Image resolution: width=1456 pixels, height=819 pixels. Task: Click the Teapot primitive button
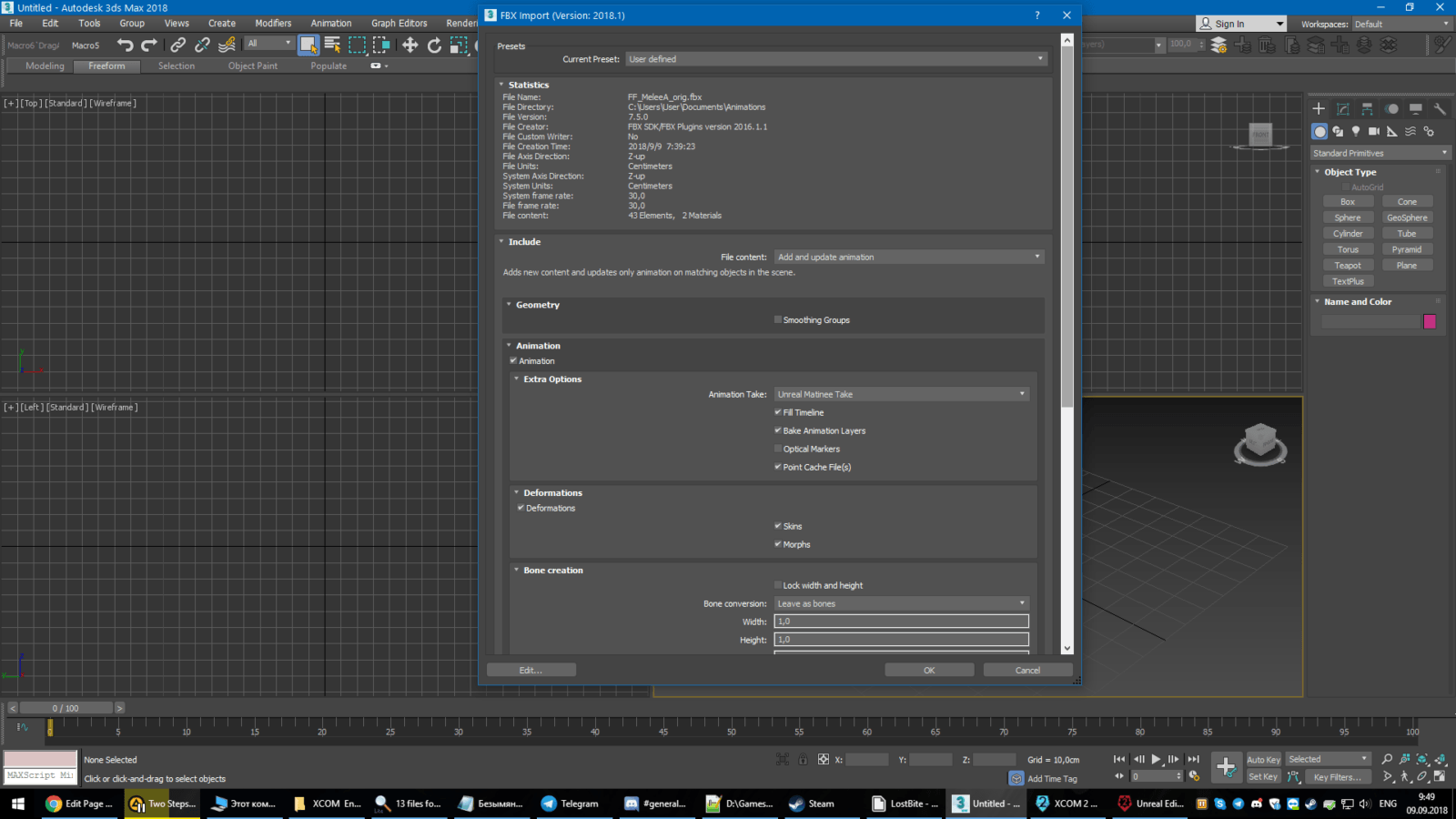click(1348, 266)
